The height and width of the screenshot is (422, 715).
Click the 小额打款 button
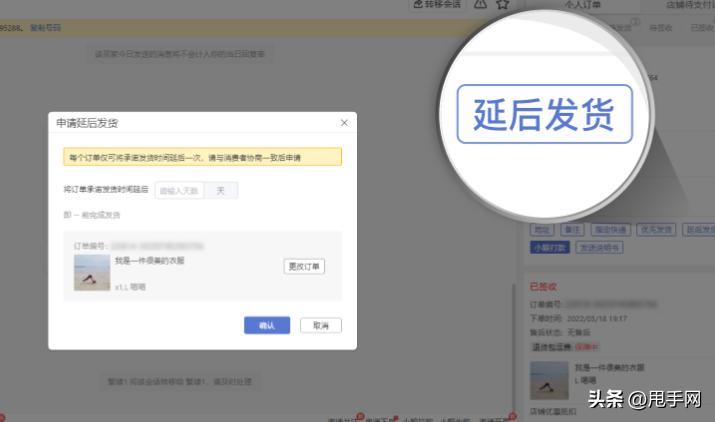[x=549, y=247]
